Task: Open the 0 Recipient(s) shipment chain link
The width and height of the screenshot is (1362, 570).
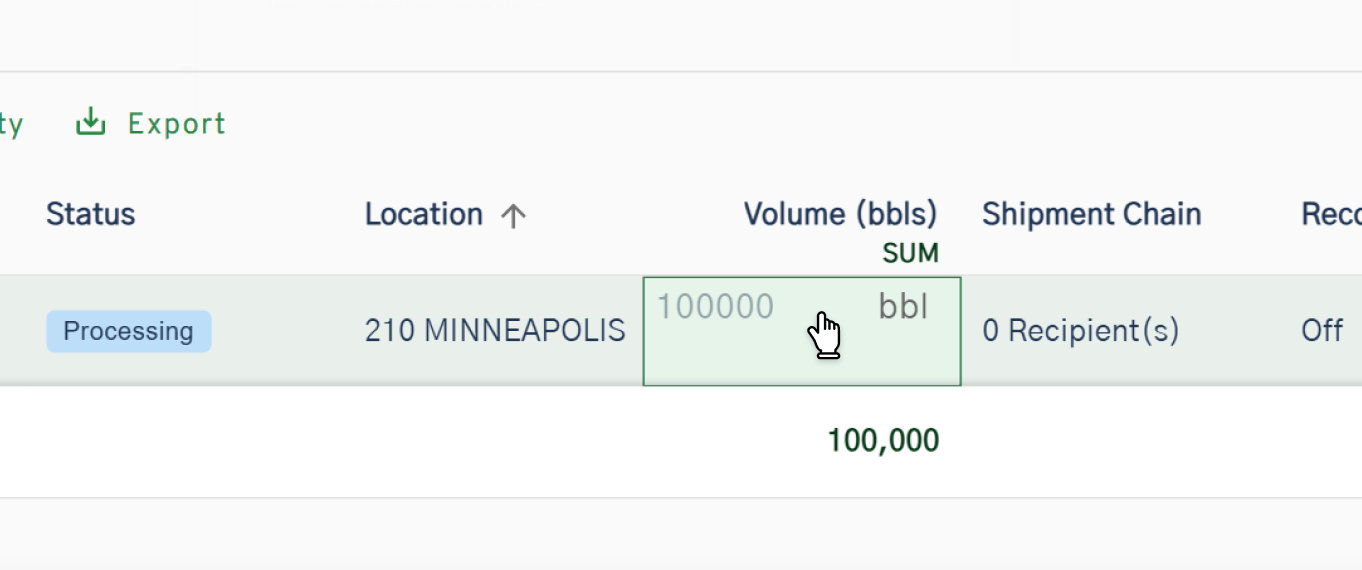Action: pos(1081,331)
